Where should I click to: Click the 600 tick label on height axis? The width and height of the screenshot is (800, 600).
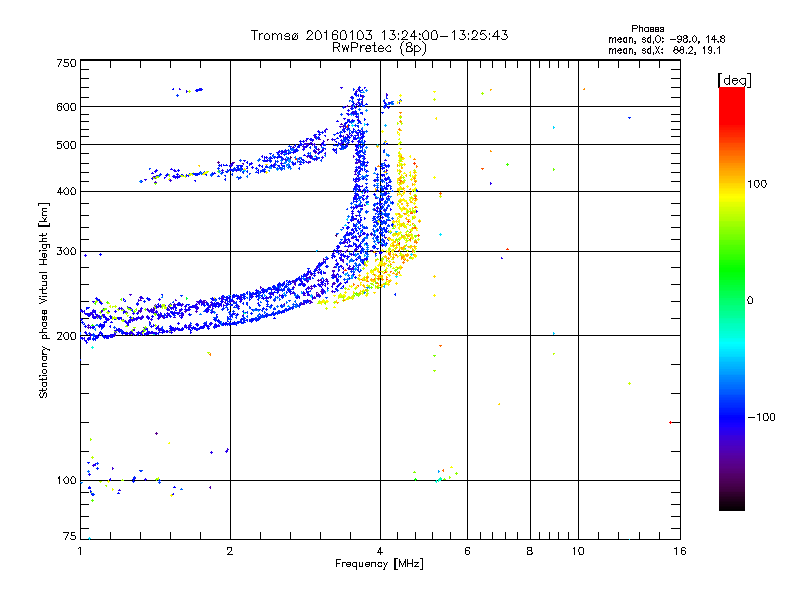point(66,107)
